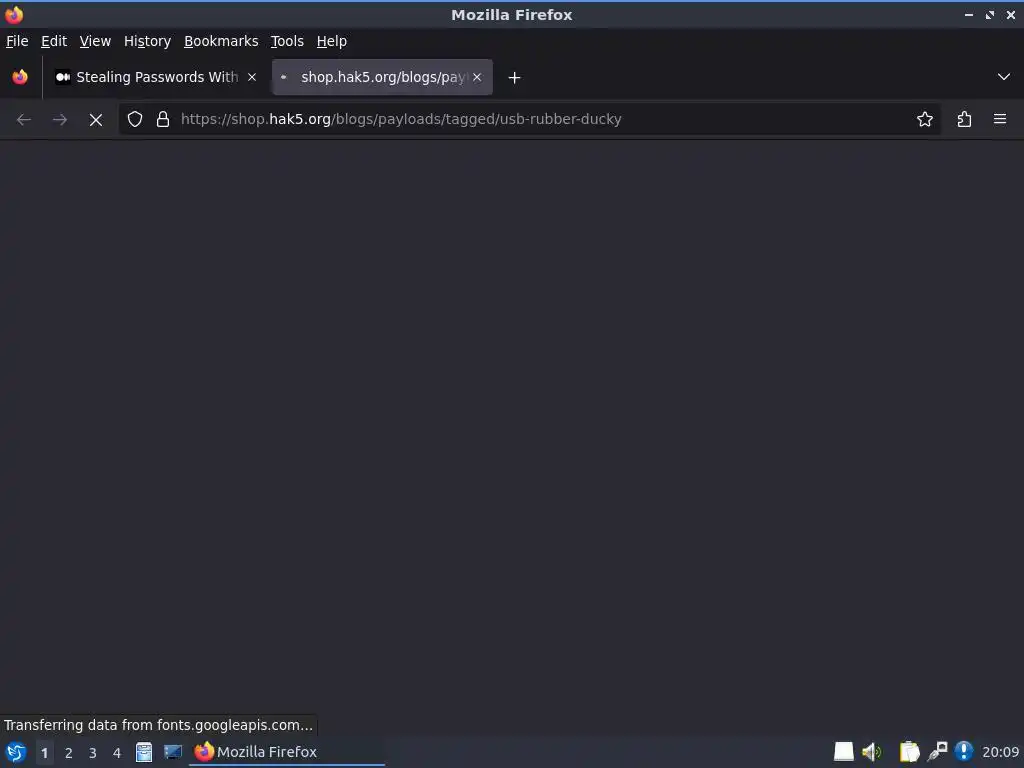
Task: Expand the list all tabs chevron
Action: pyautogui.click(x=1004, y=77)
